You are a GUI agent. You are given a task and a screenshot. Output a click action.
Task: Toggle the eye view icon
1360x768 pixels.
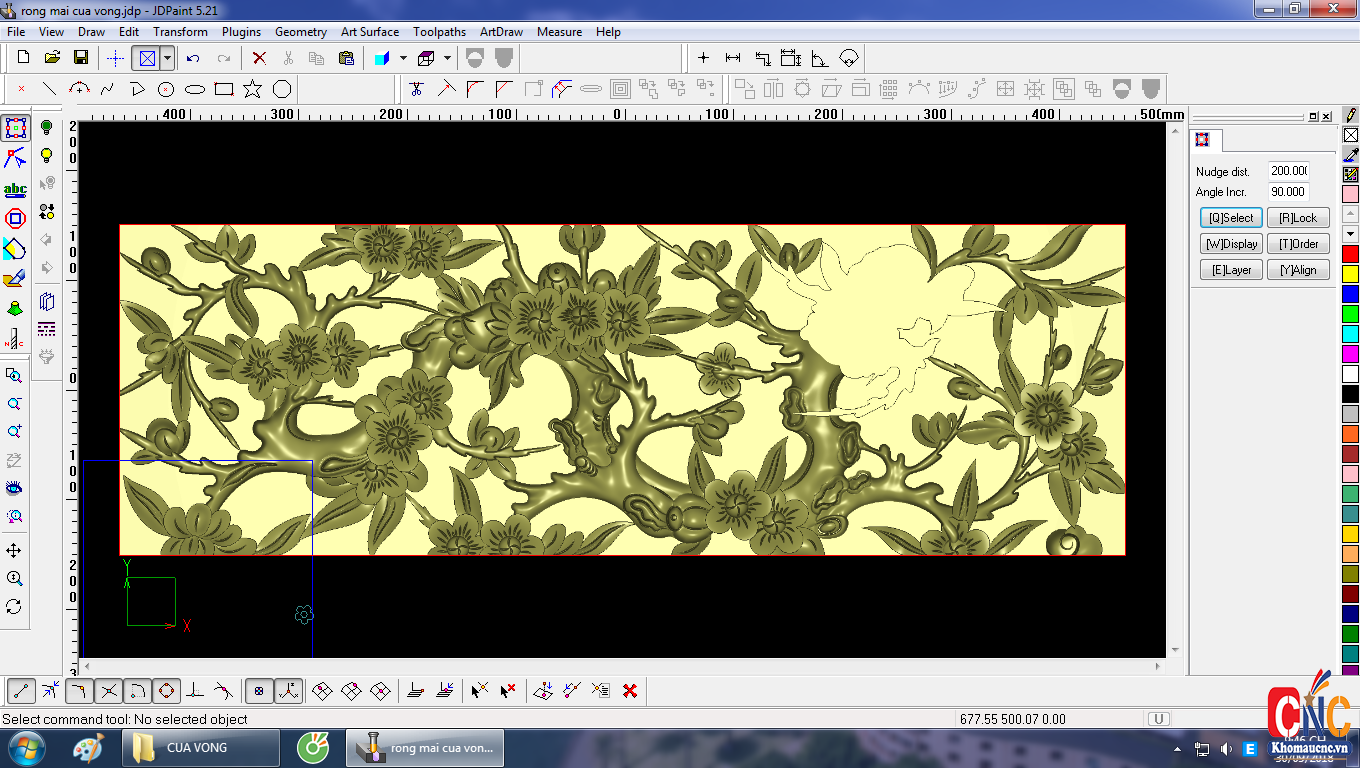[14, 488]
